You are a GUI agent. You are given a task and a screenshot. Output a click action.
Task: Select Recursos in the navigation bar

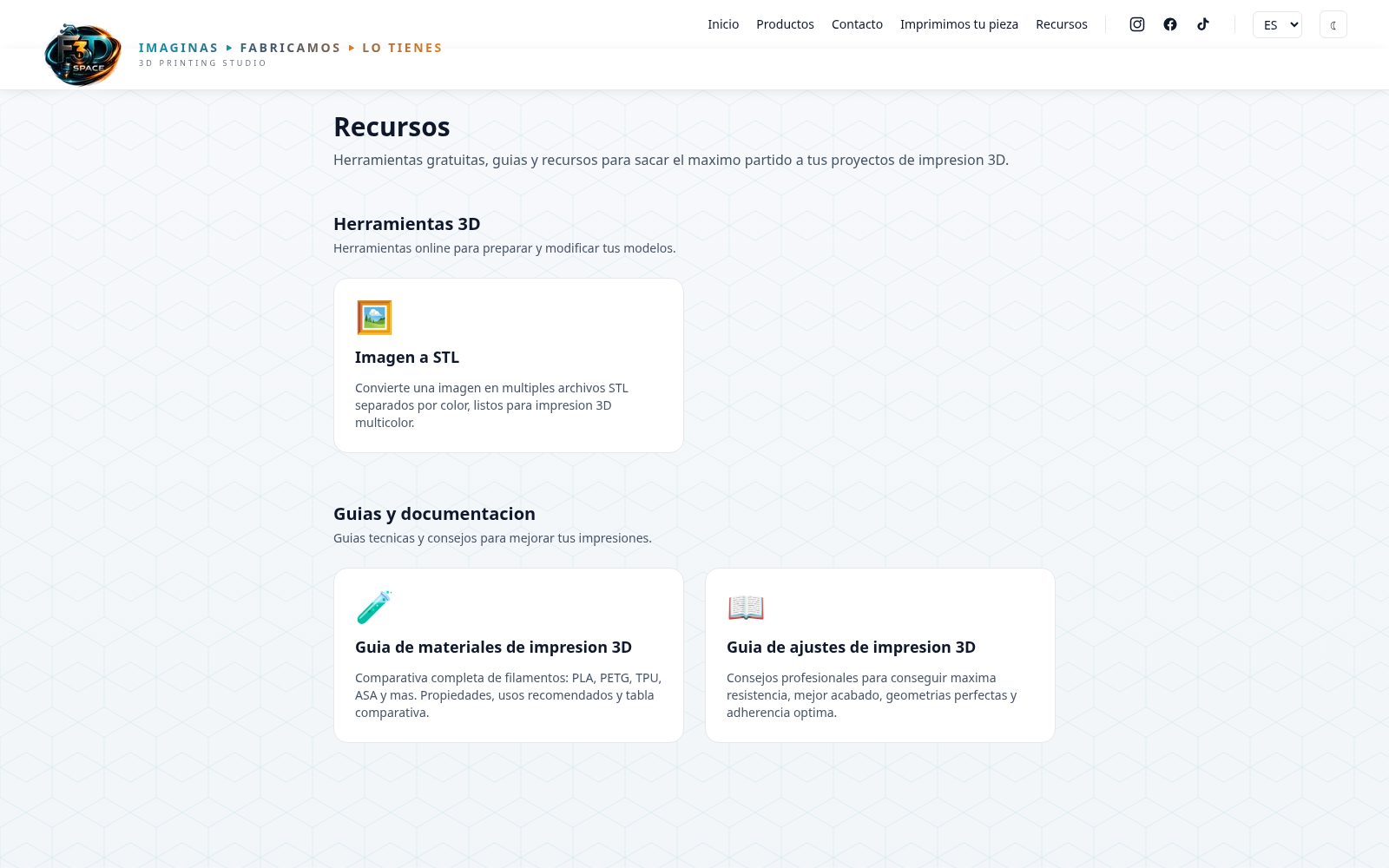coord(1062,24)
